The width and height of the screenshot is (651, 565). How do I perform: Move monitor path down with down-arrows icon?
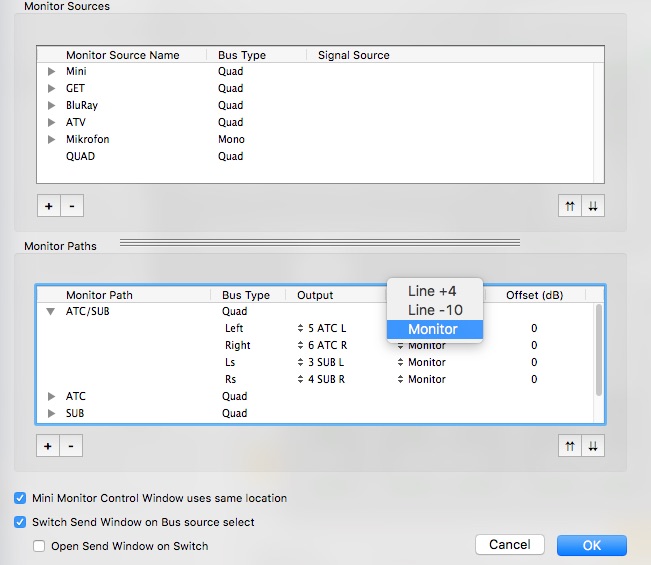pyautogui.click(x=593, y=446)
